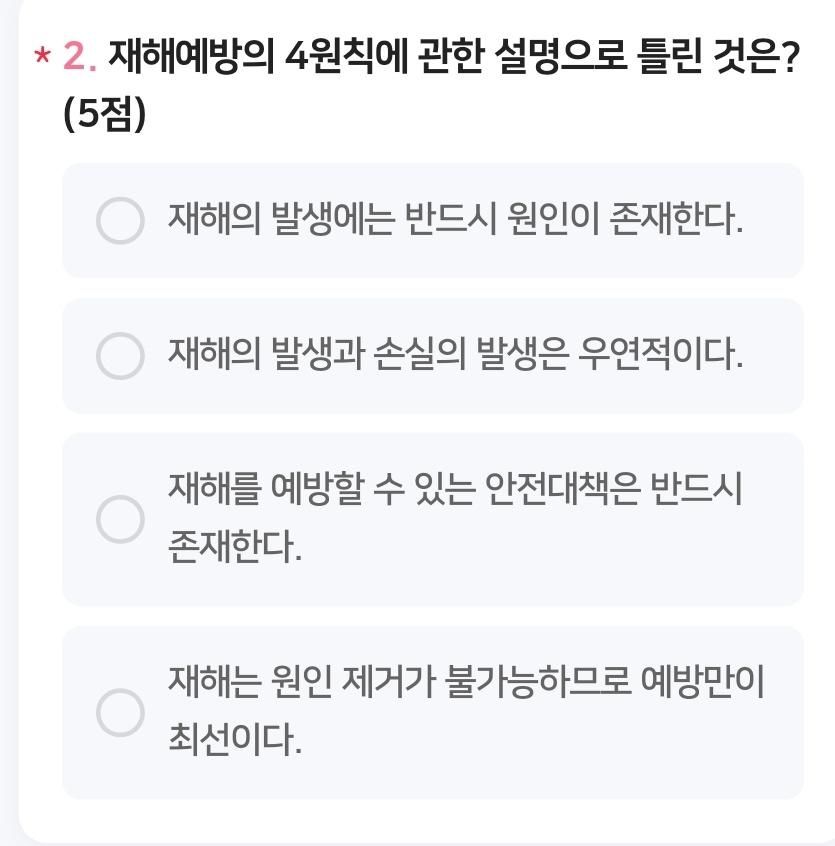Select radio button for "반드시 원인이 존재한다" answer
This screenshot has width=835, height=846.
tap(120, 220)
